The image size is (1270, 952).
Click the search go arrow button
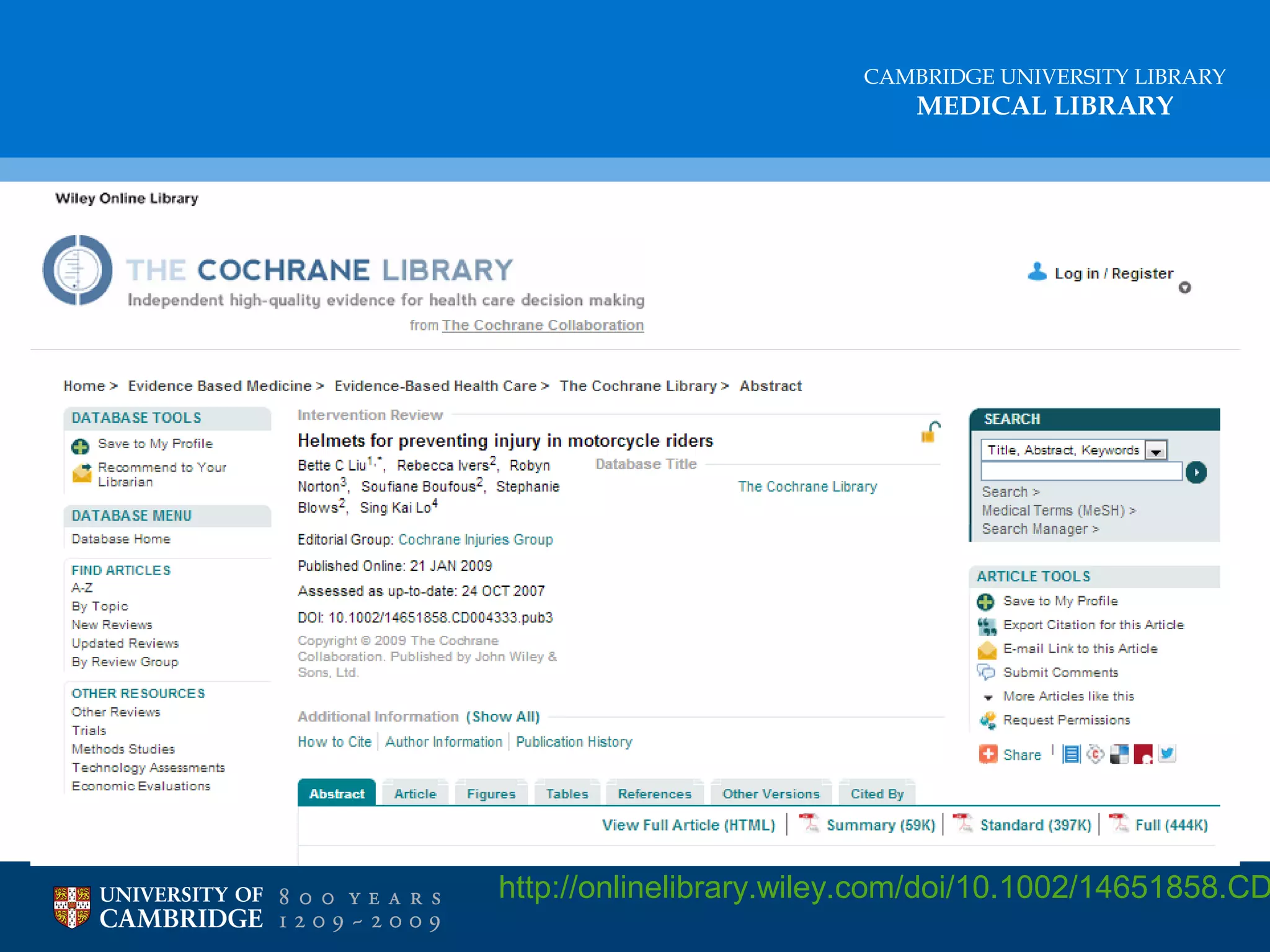pos(1196,472)
